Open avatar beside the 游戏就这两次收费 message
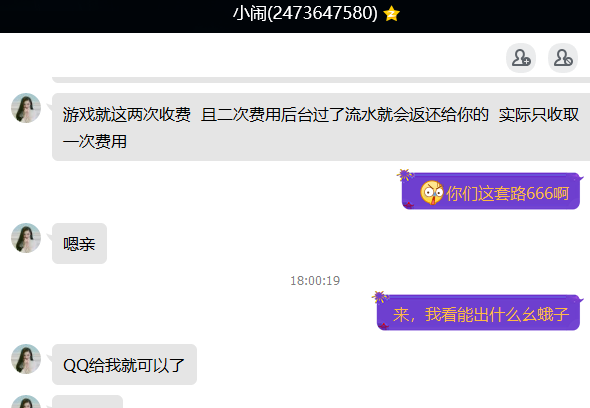This screenshot has height=408, width=590. point(26,108)
